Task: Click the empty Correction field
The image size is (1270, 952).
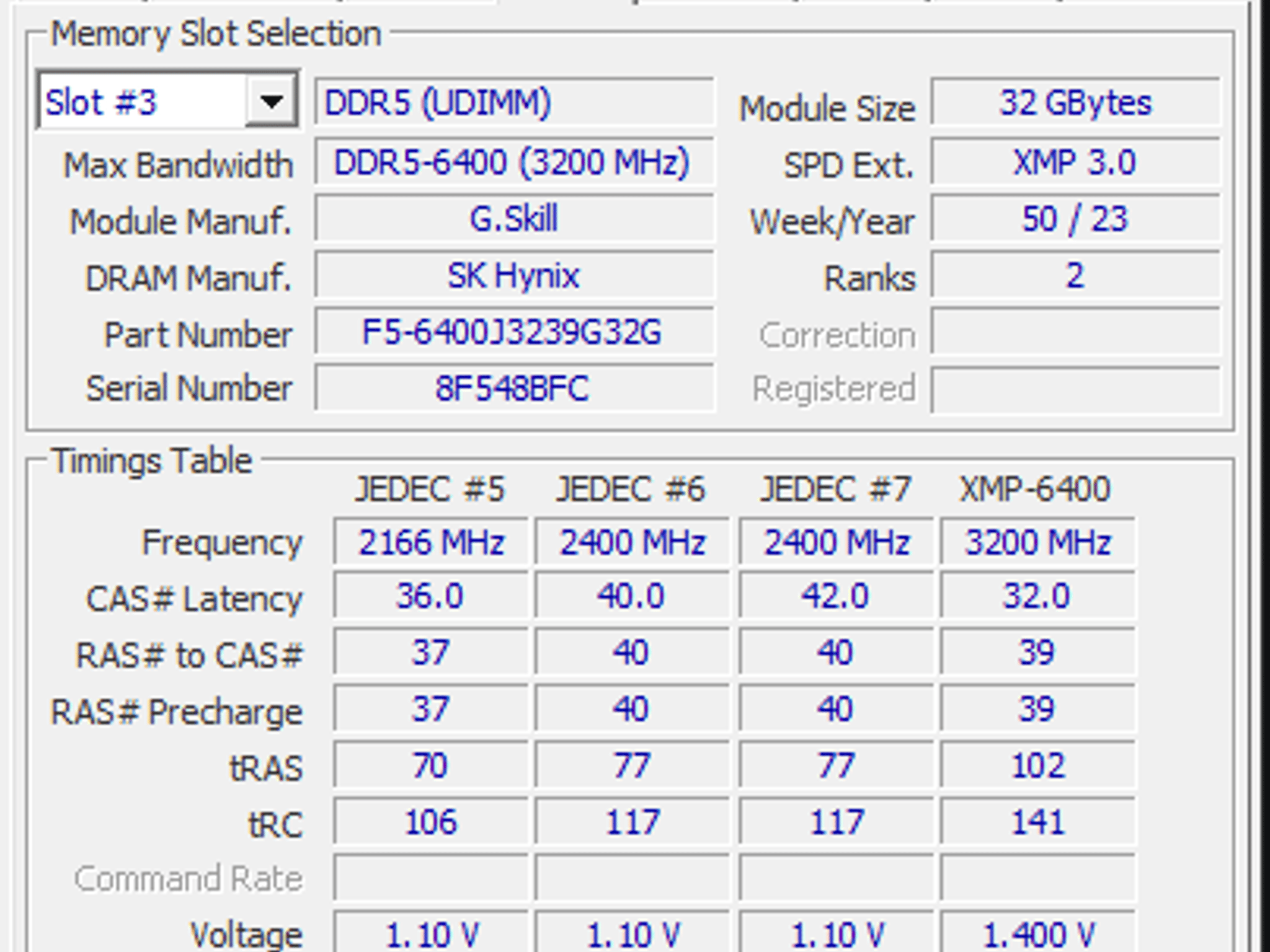Action: point(1075,332)
